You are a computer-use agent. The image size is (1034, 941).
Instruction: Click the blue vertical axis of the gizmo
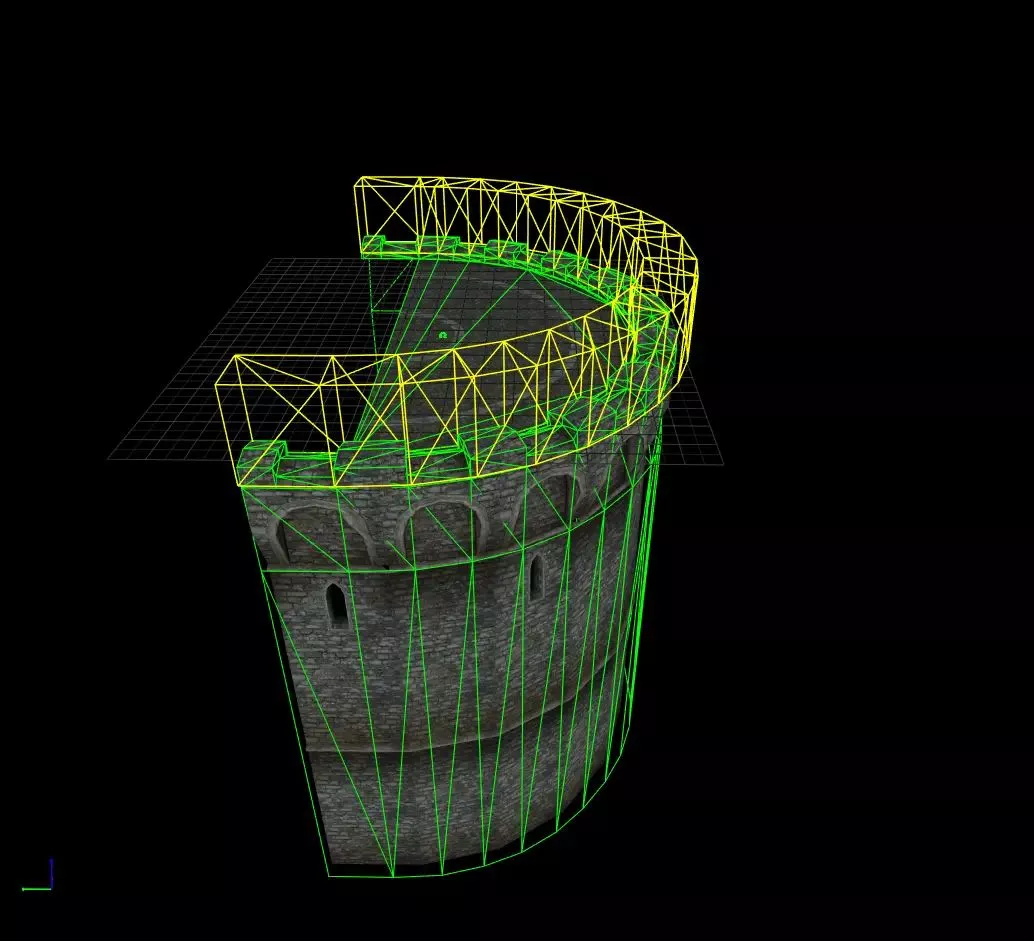pos(51,874)
